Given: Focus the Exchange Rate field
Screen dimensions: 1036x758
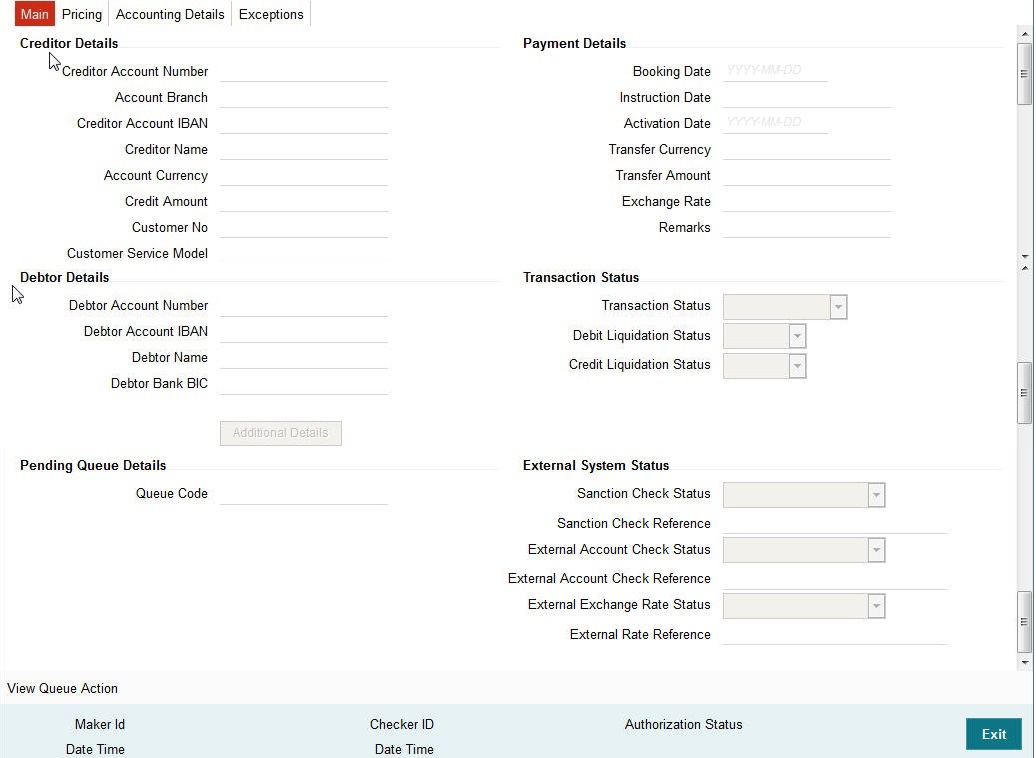Looking at the screenshot, I should 807,200.
